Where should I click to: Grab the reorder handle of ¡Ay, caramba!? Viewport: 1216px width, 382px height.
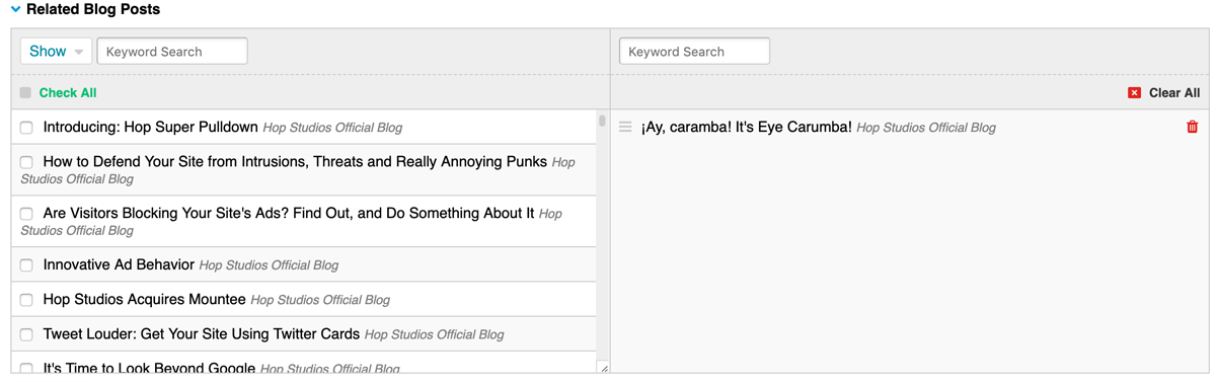tap(625, 127)
